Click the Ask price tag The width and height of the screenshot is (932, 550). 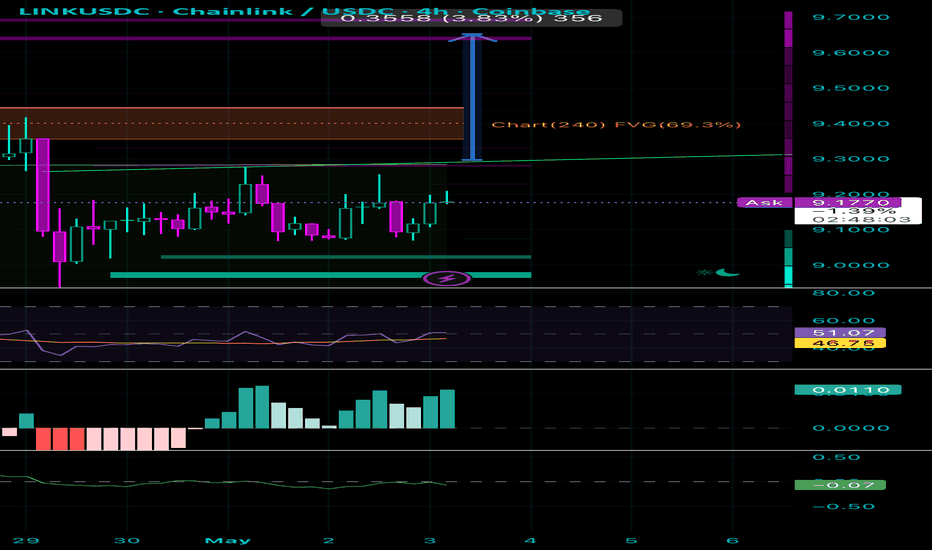[x=764, y=203]
